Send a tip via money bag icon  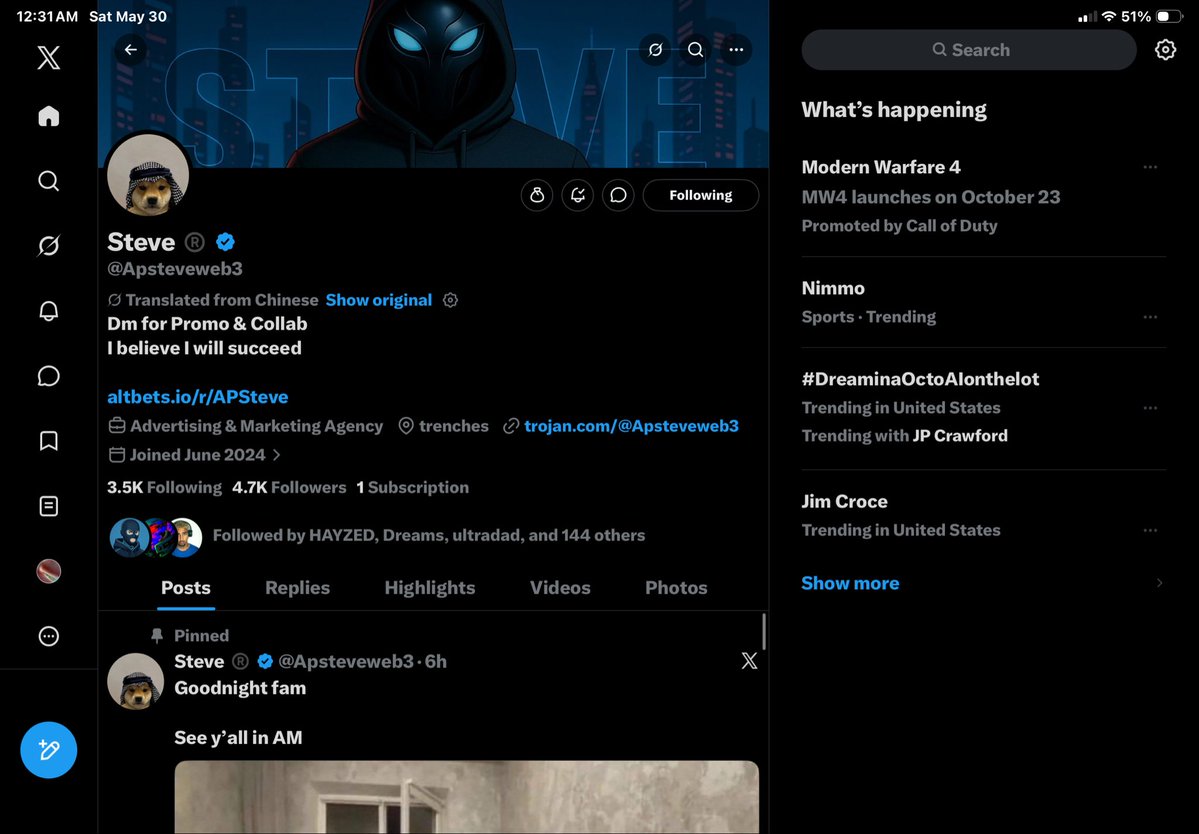pyautogui.click(x=537, y=195)
